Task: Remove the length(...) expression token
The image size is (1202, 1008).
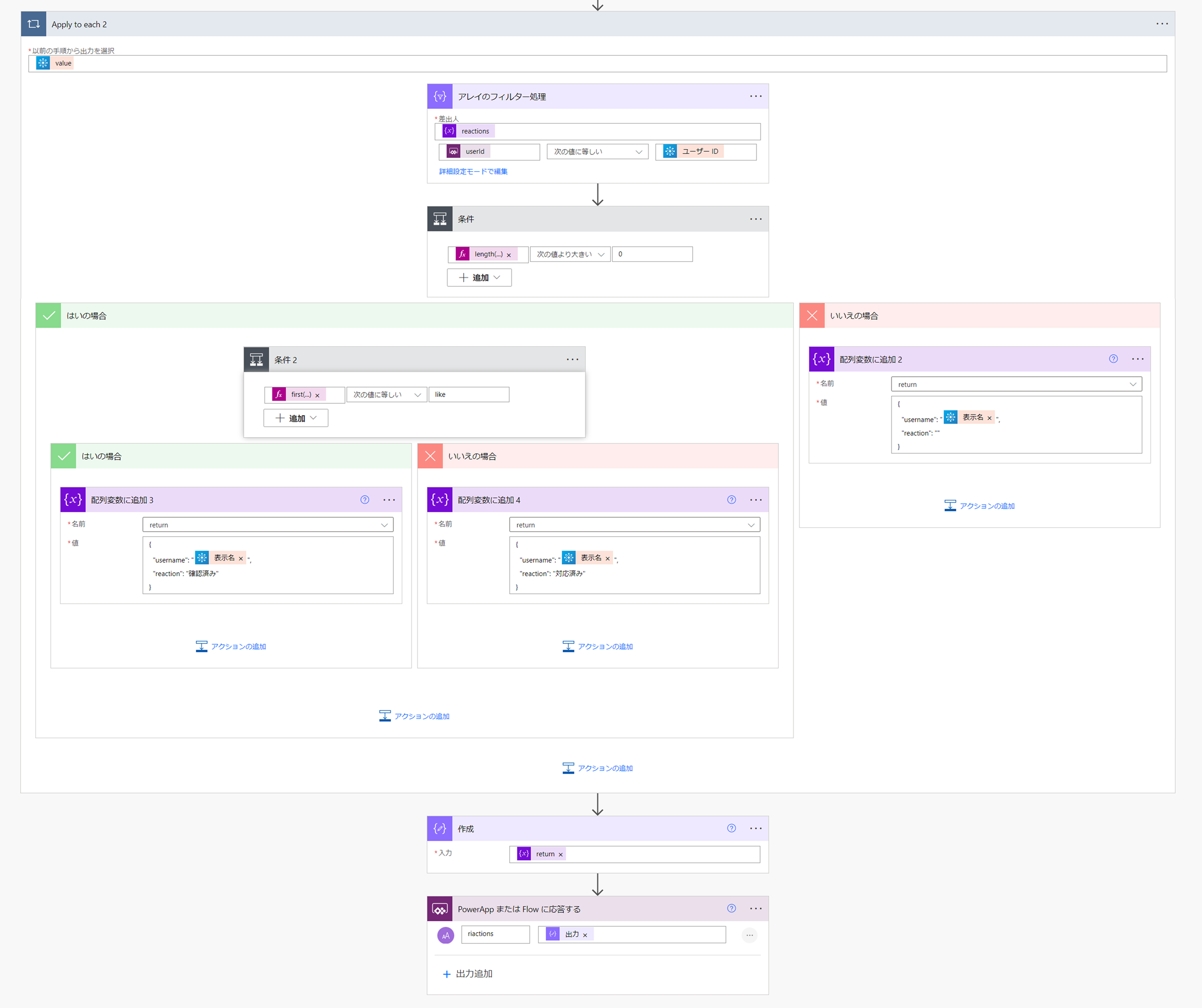Action: tap(509, 255)
